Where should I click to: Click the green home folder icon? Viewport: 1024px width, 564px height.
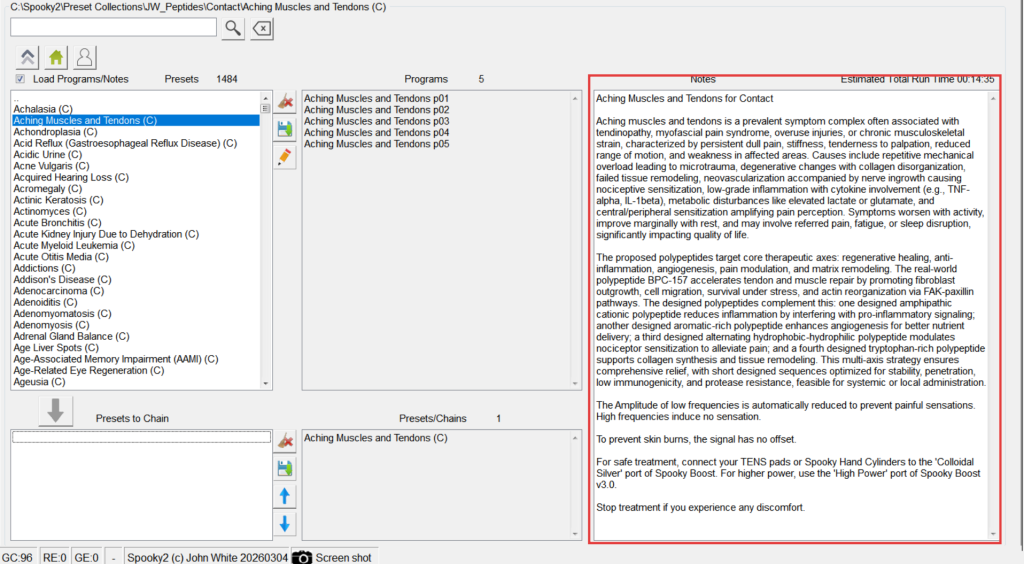pyautogui.click(x=57, y=58)
